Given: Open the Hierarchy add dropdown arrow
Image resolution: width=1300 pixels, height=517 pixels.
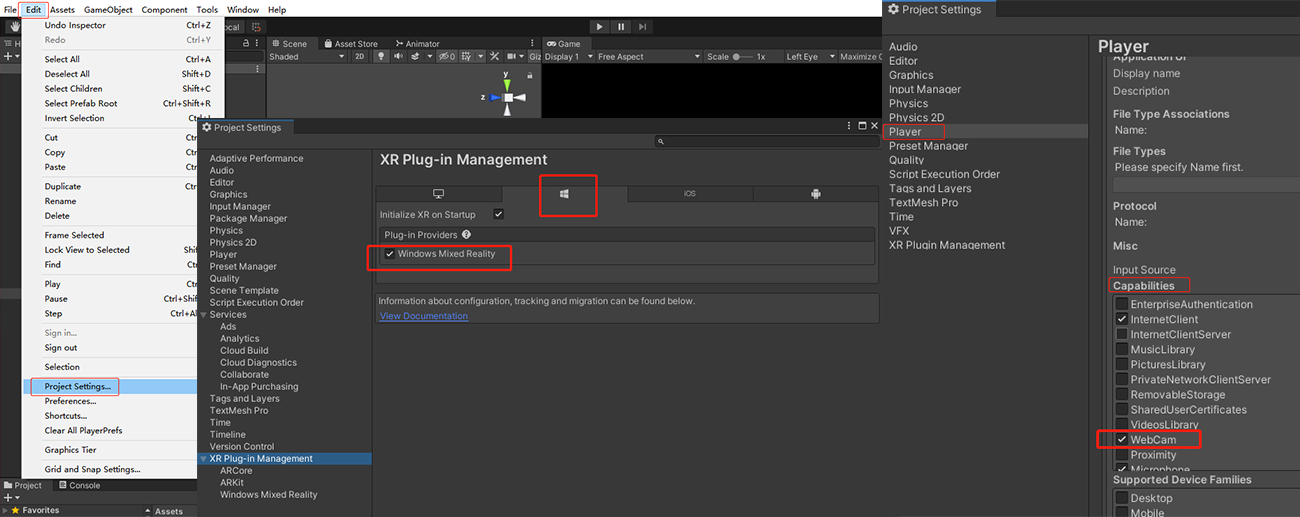Looking at the screenshot, I should [x=16, y=57].
